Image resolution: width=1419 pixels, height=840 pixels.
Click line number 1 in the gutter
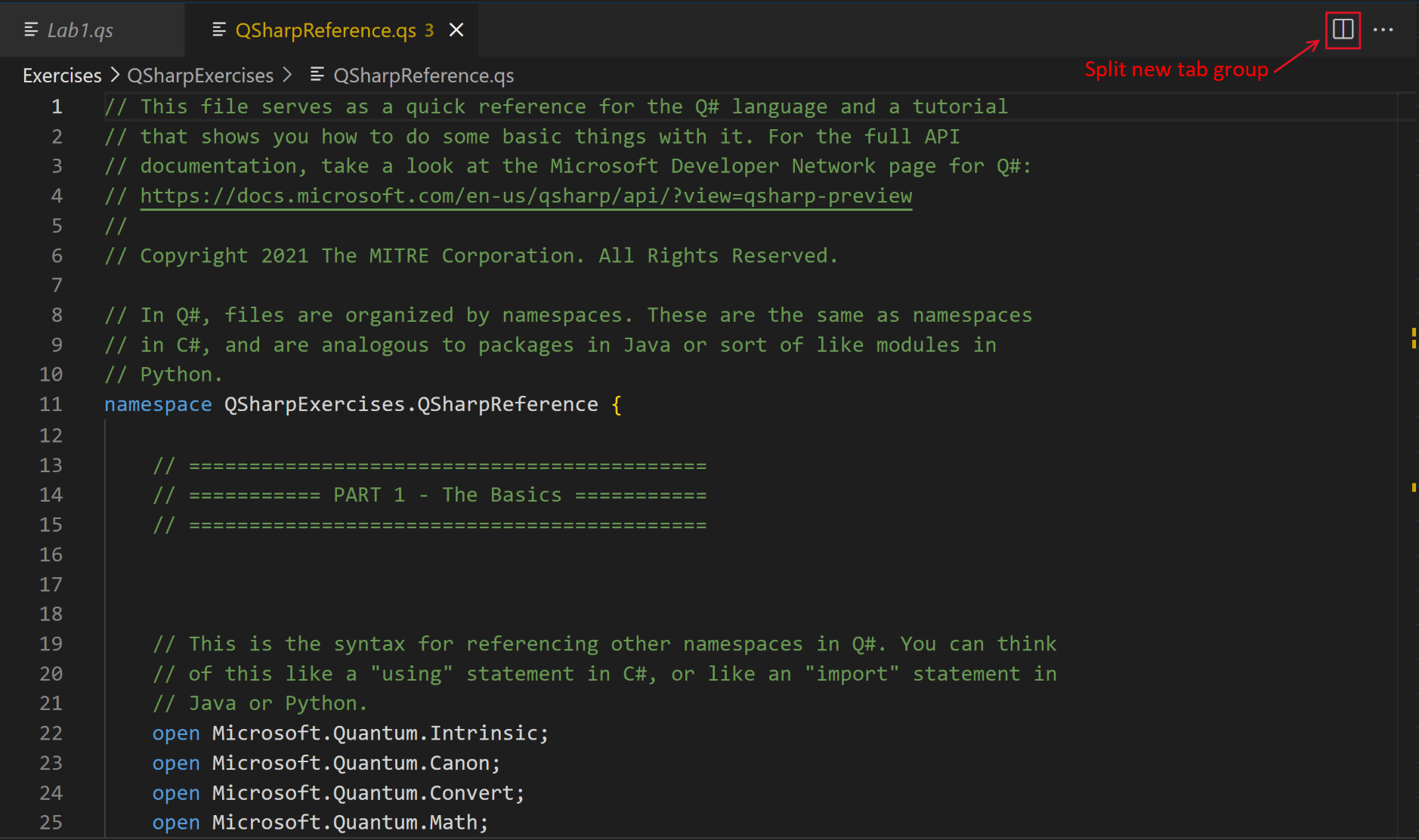click(57, 107)
